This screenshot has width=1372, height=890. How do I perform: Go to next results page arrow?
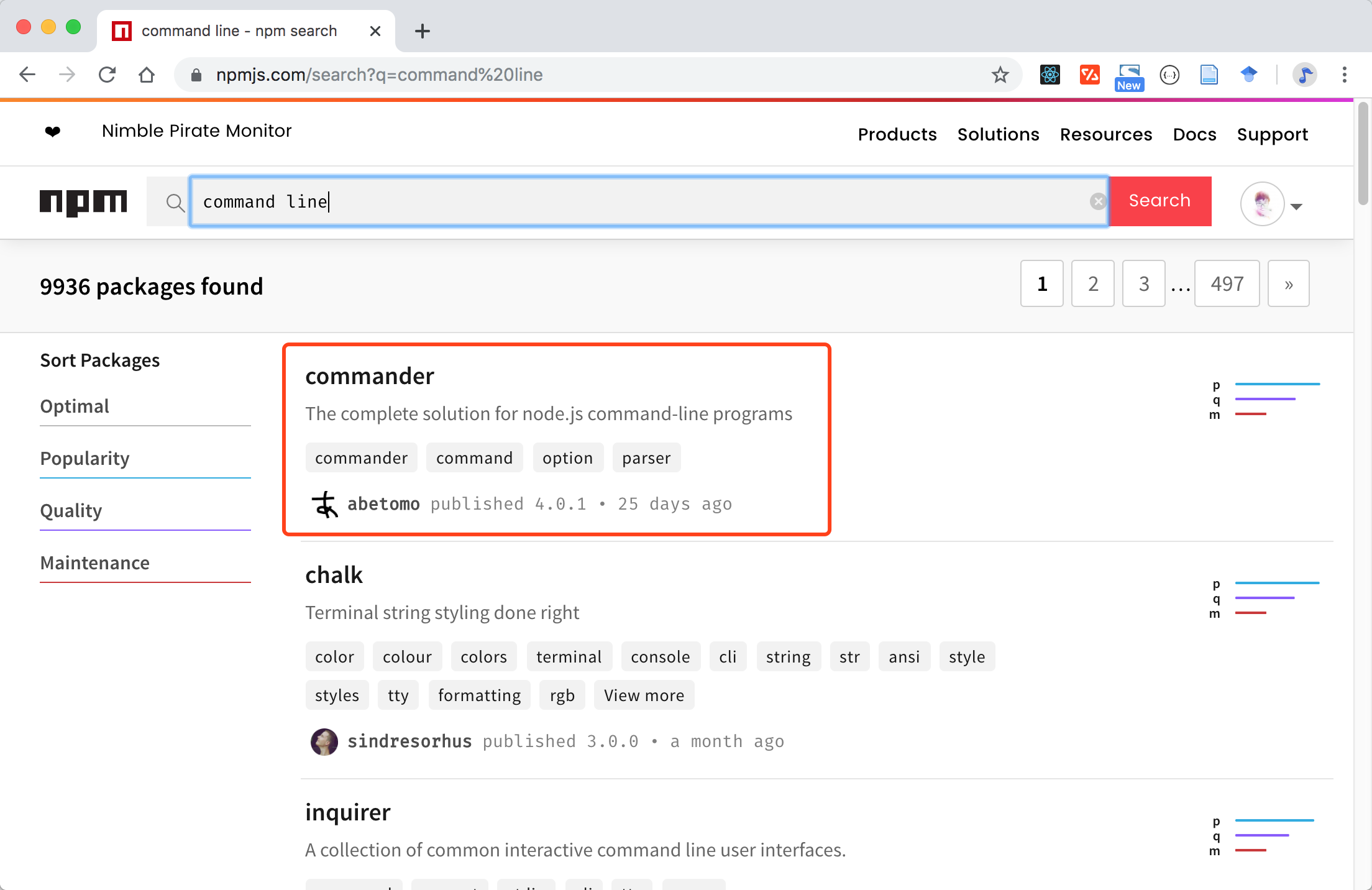point(1288,284)
